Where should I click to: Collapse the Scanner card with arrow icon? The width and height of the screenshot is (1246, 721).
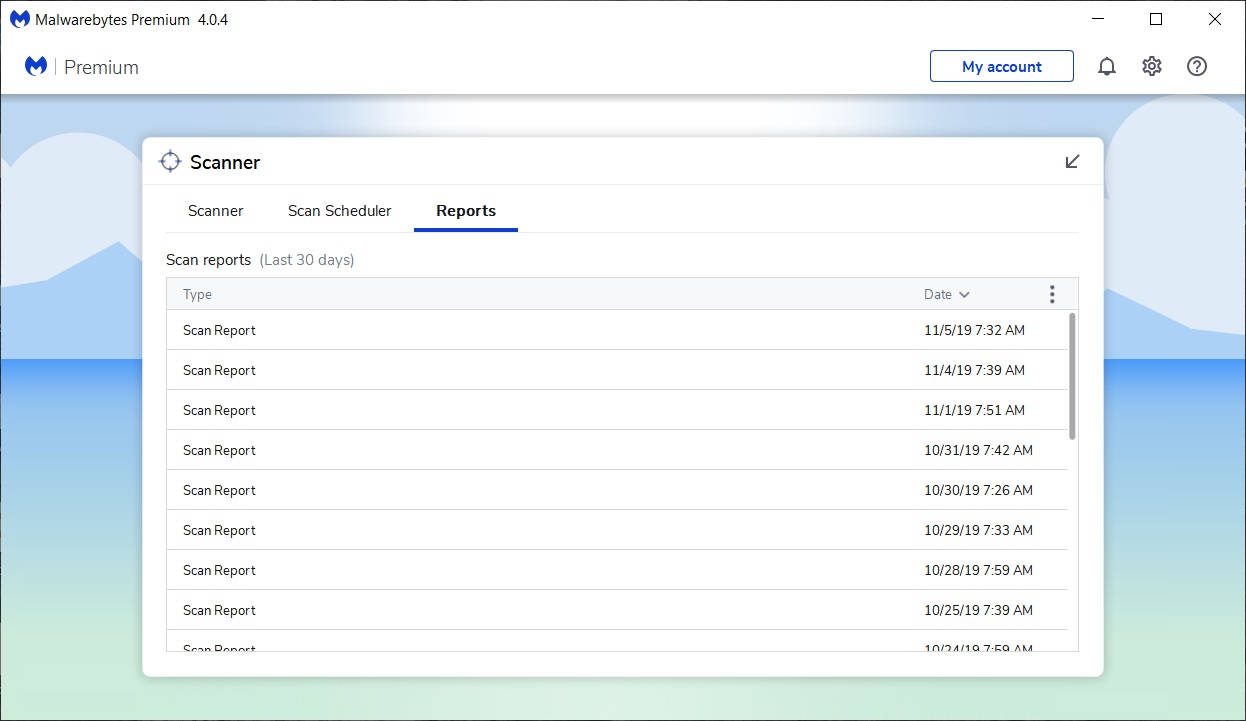pos(1072,161)
